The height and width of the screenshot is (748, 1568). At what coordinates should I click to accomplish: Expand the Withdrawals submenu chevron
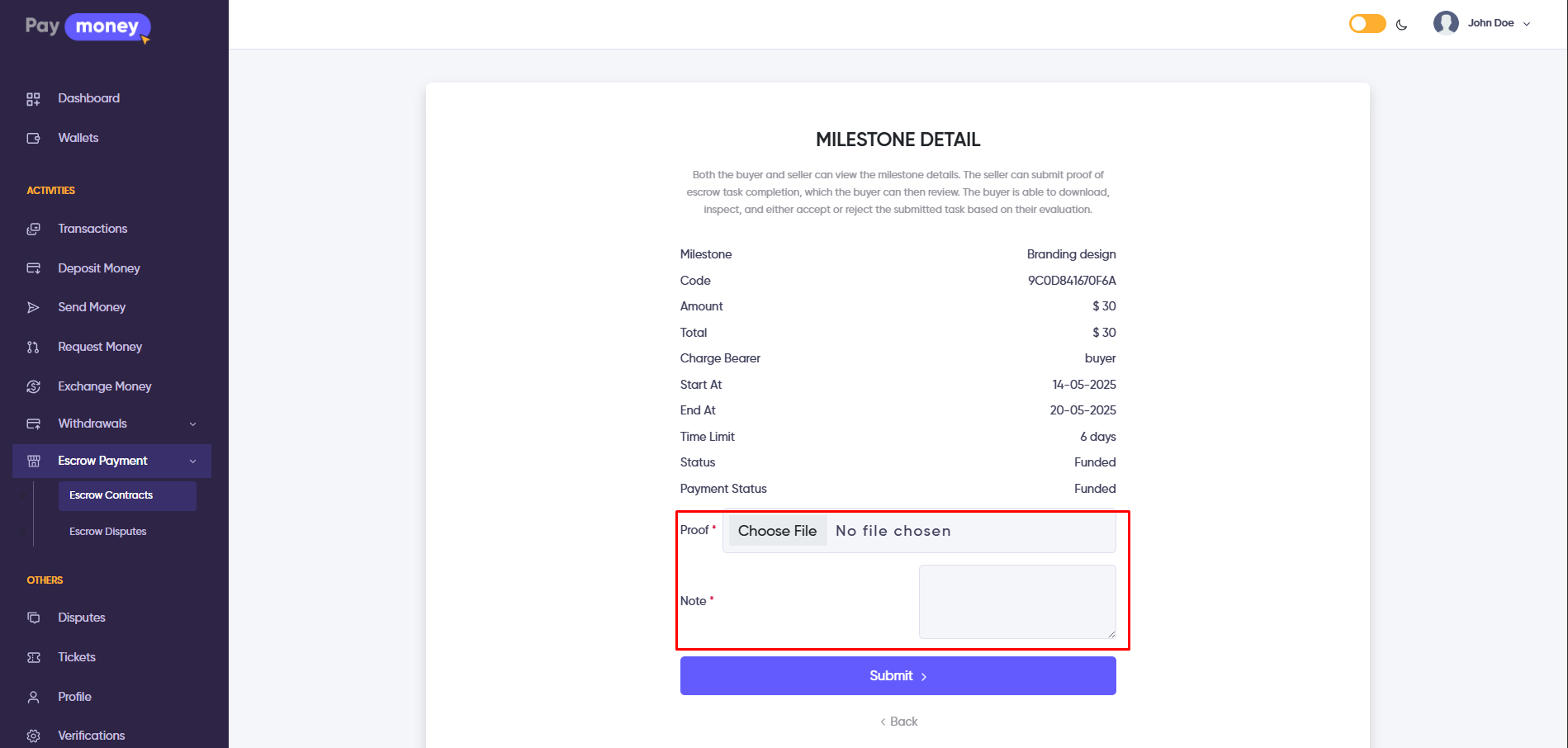click(x=193, y=424)
